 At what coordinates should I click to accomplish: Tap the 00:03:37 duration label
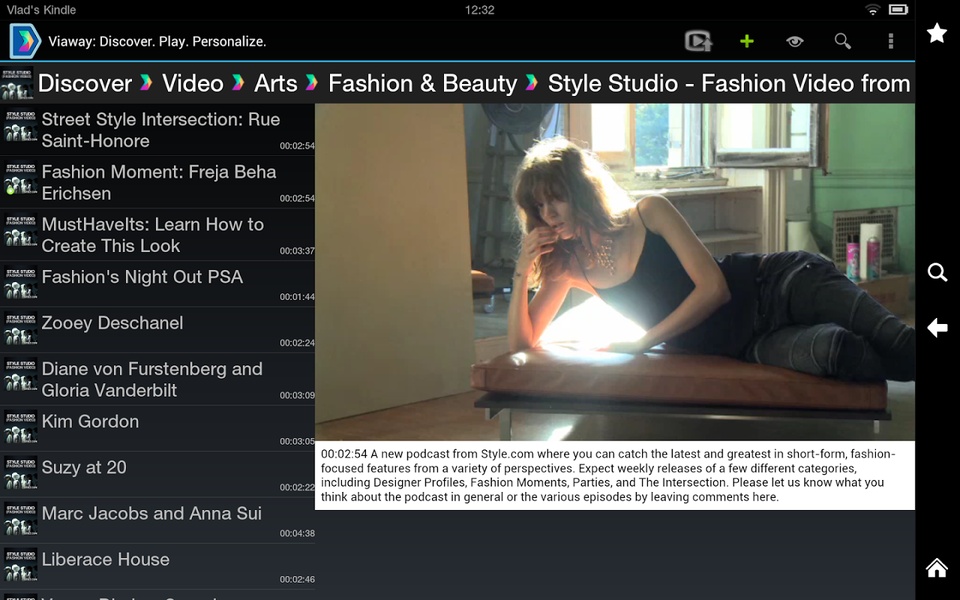[297, 250]
